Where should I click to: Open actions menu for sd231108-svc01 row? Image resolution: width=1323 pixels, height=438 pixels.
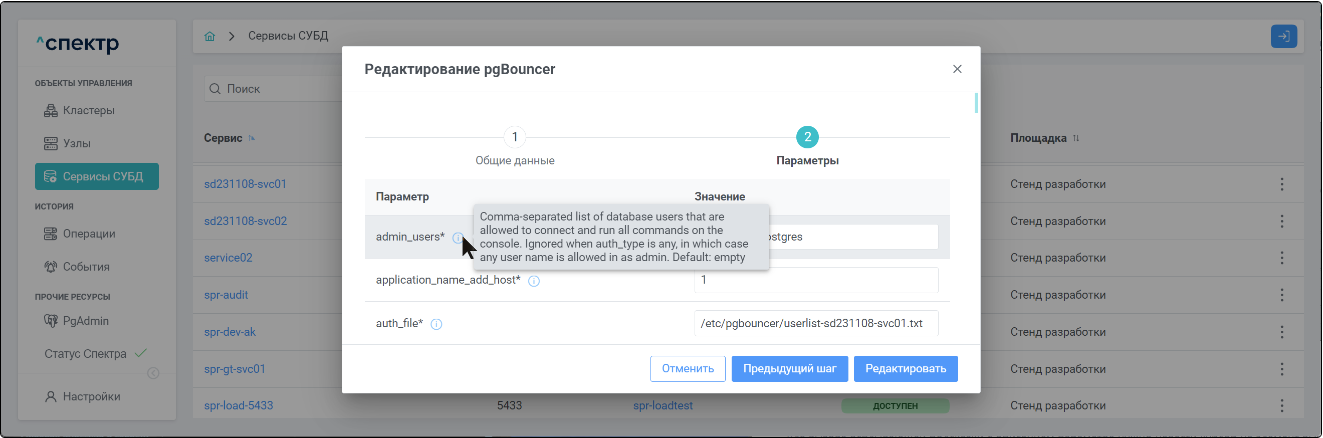tap(1282, 185)
